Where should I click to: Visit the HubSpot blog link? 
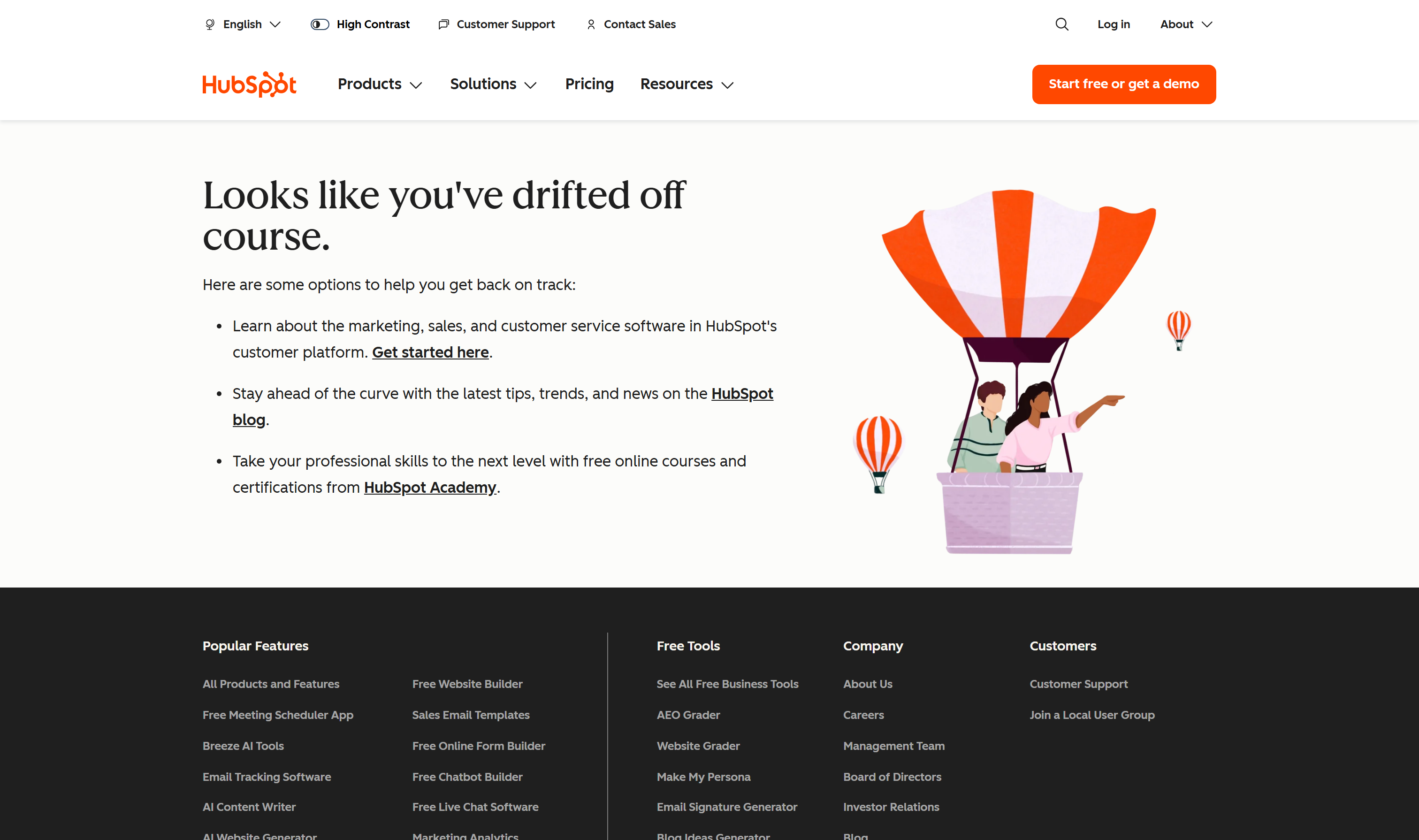742,393
